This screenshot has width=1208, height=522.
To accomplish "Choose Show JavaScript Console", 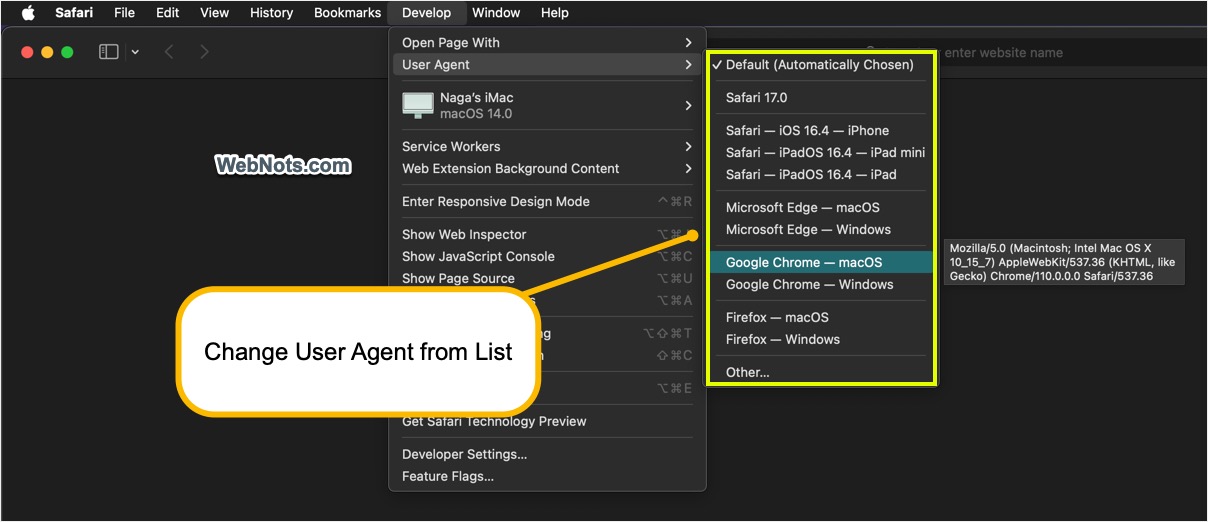I will click(547, 256).
